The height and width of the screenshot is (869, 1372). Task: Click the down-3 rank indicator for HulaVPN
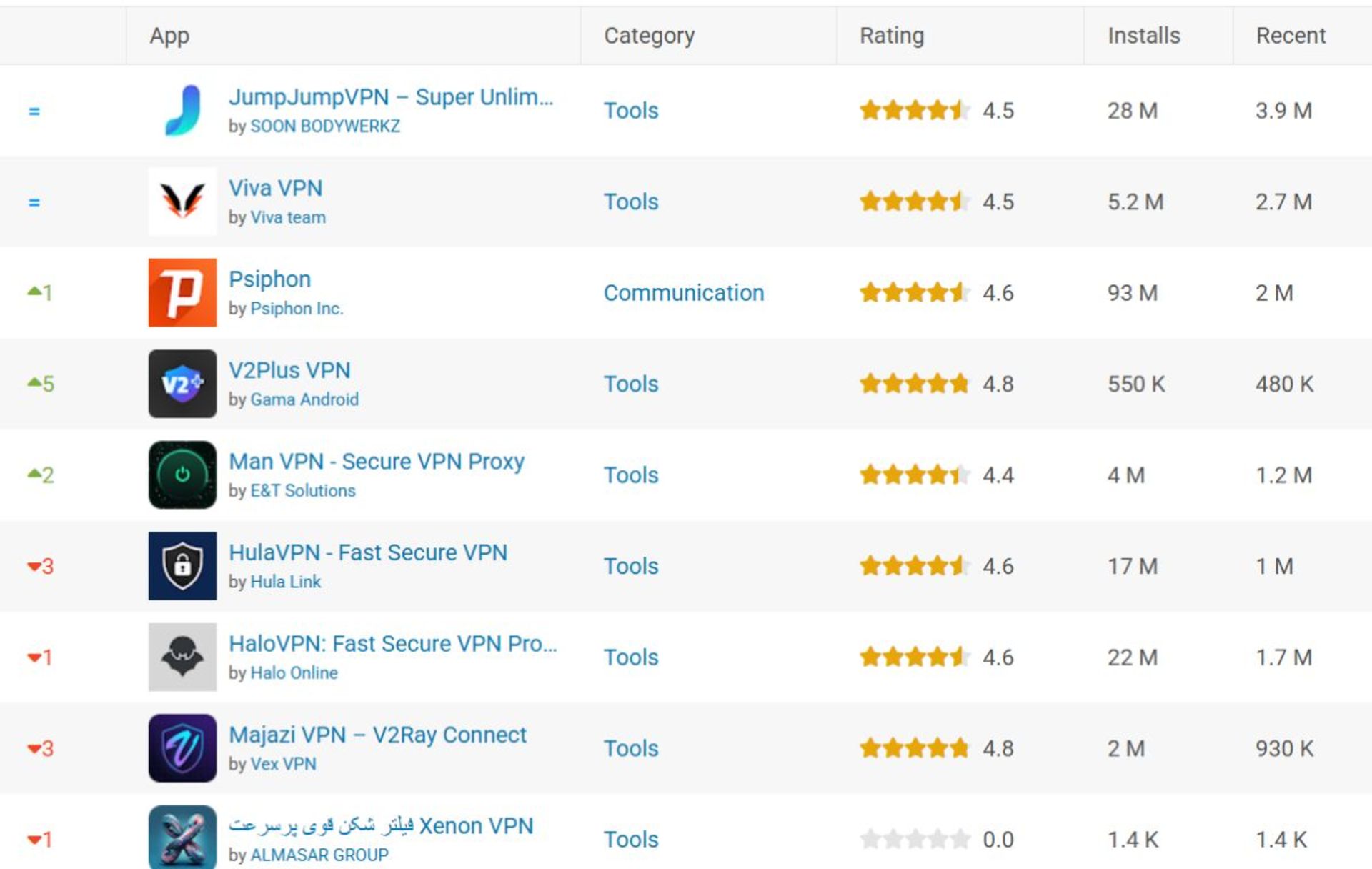(41, 566)
